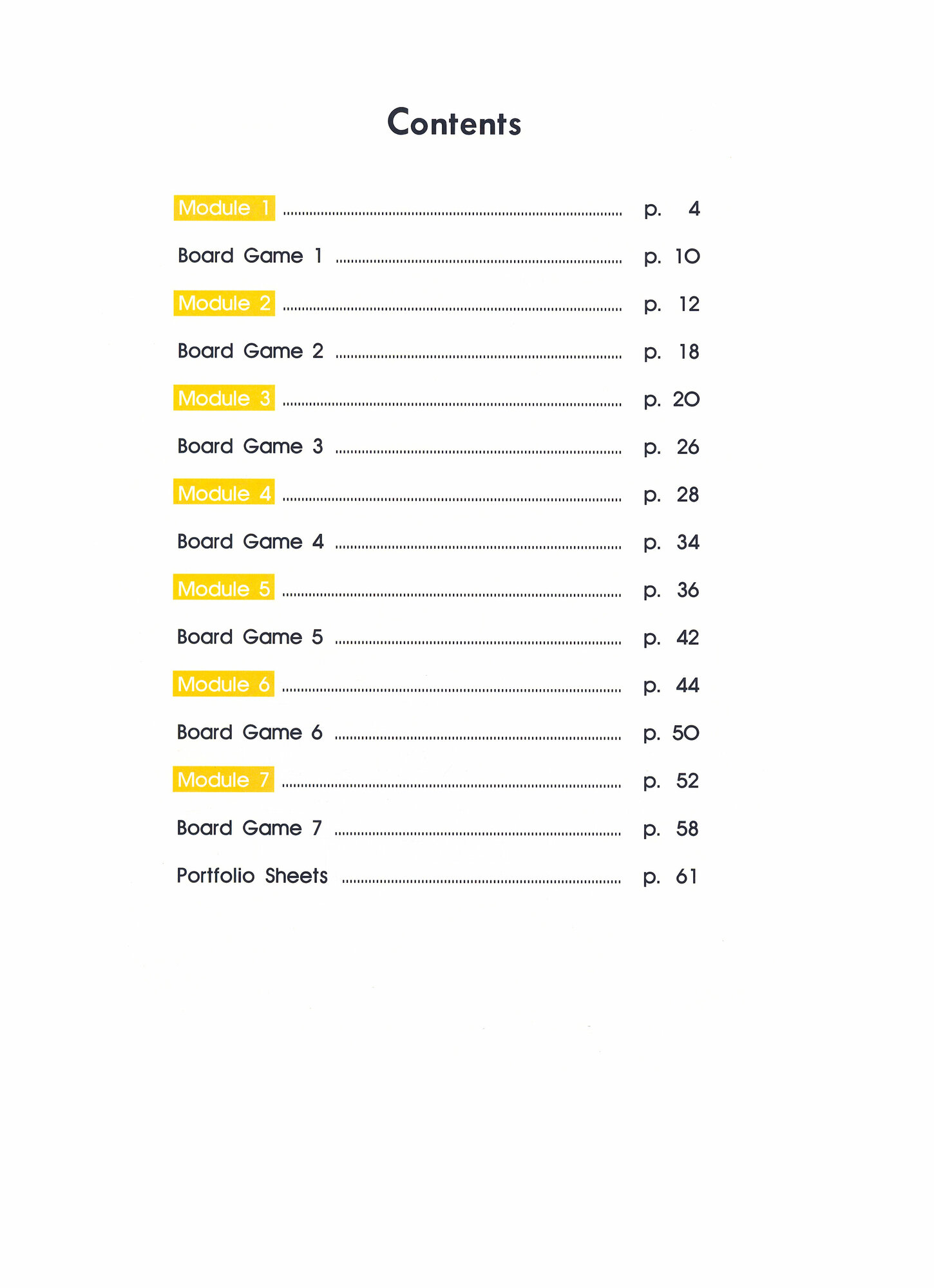
Task: Click the Board Game 5 entry
Action: pos(249,637)
